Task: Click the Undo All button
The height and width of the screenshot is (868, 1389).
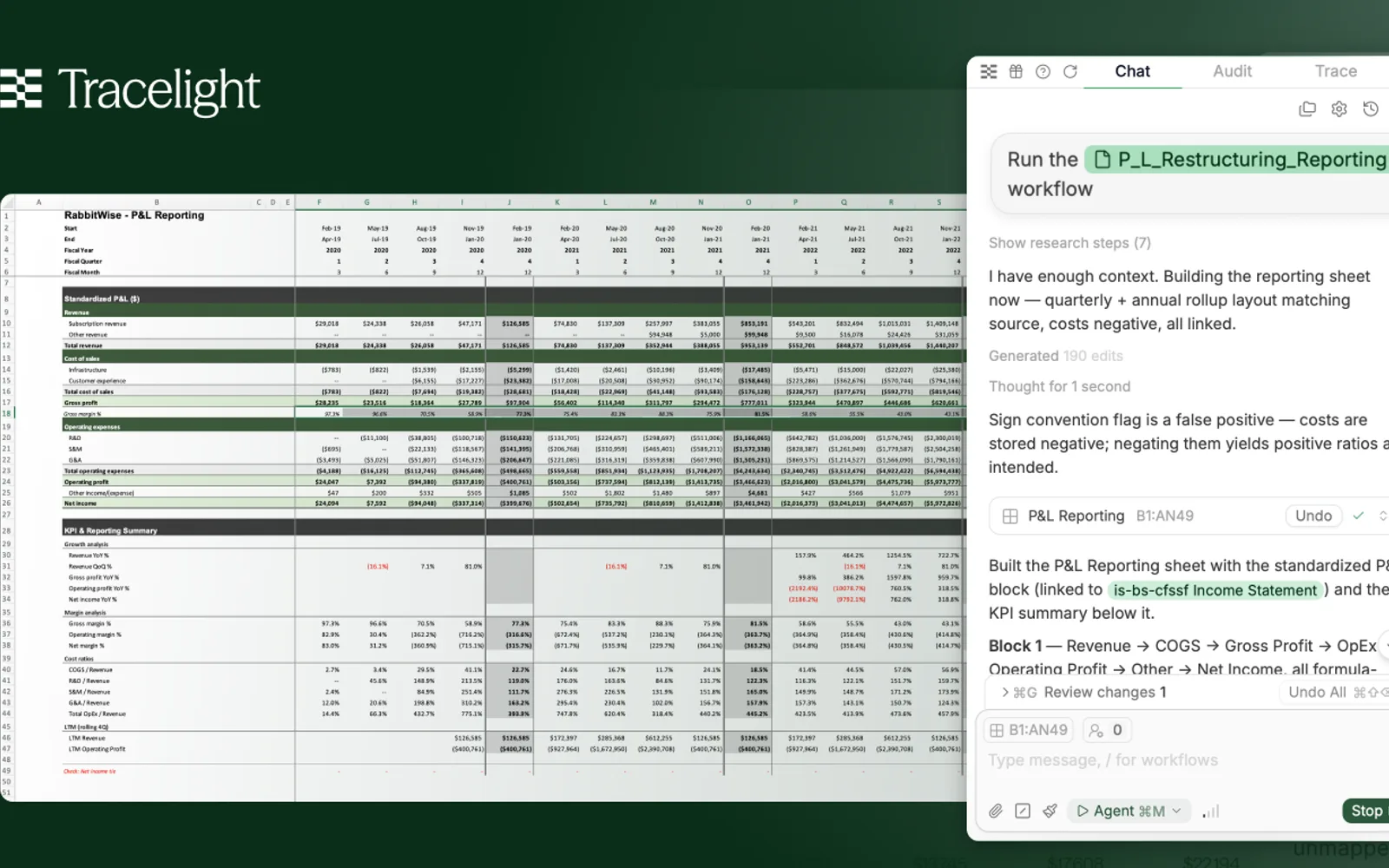Action: tap(1316, 692)
